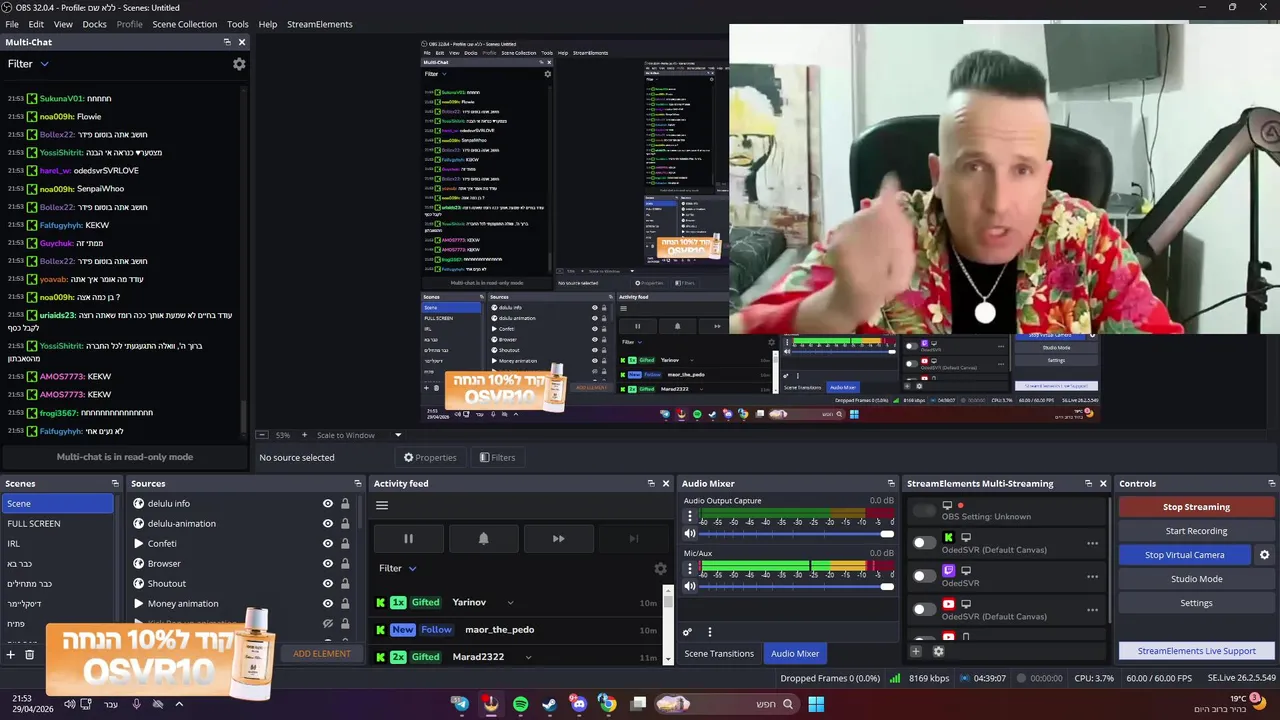Open advanced audio properties gears icon
This screenshot has height=720, width=1280.
click(x=687, y=632)
